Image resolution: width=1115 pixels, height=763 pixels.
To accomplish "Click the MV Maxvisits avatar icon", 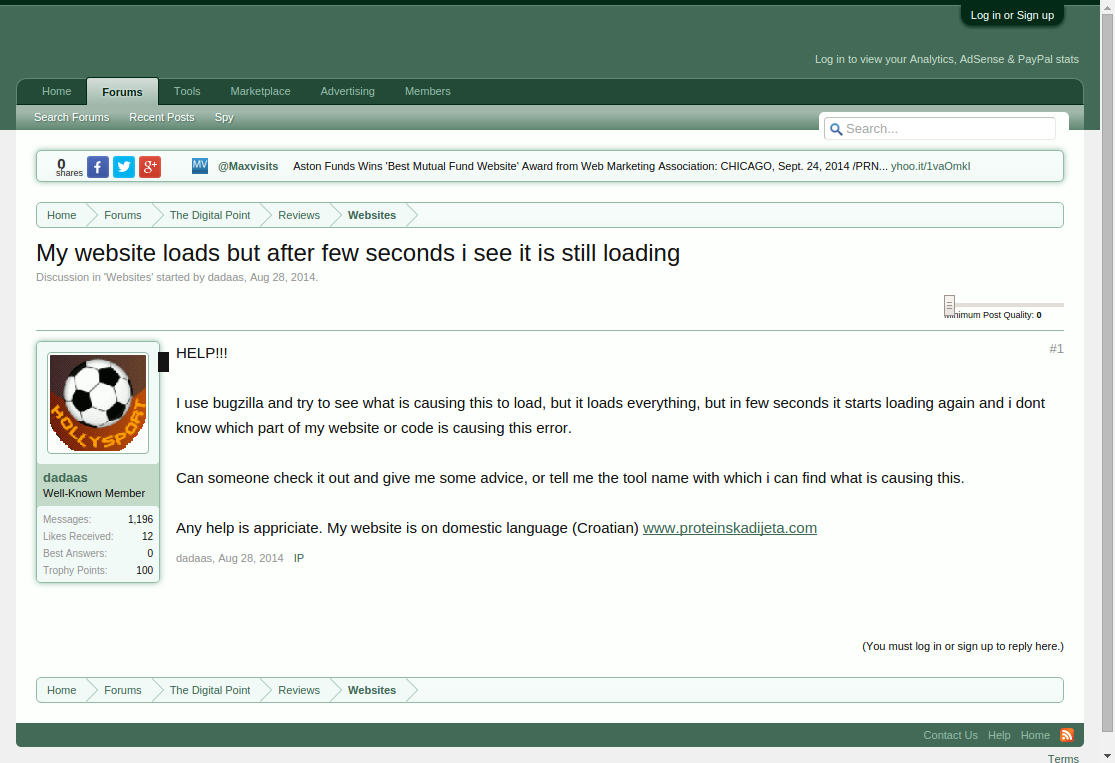I will [200, 166].
